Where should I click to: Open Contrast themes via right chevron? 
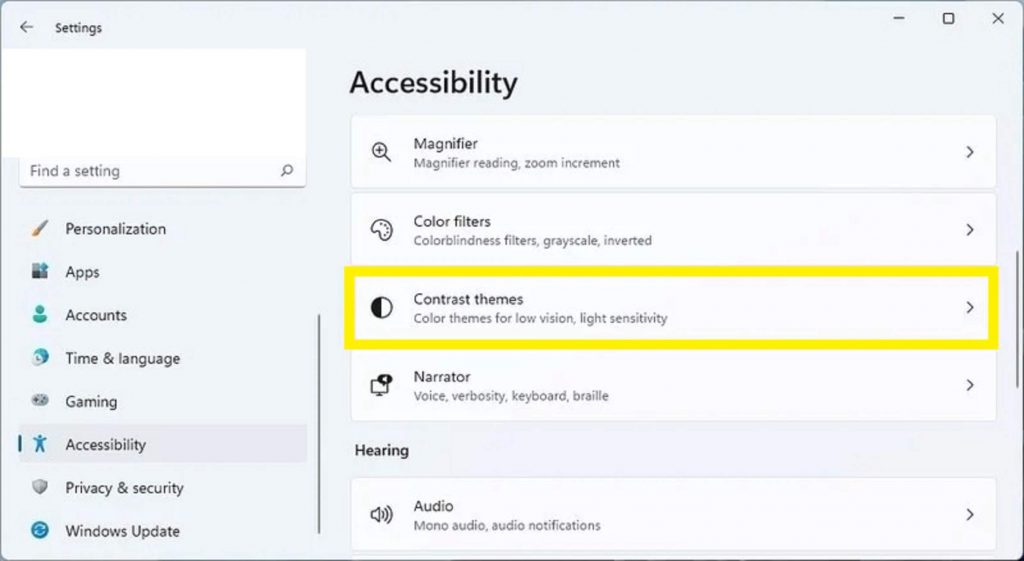[969, 308]
